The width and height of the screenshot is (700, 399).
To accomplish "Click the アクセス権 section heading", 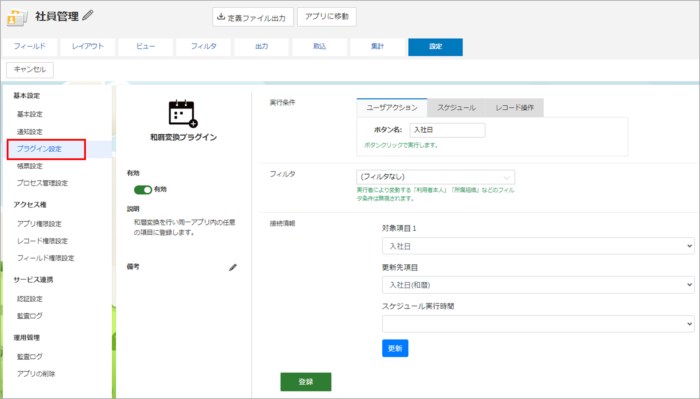I will point(30,205).
